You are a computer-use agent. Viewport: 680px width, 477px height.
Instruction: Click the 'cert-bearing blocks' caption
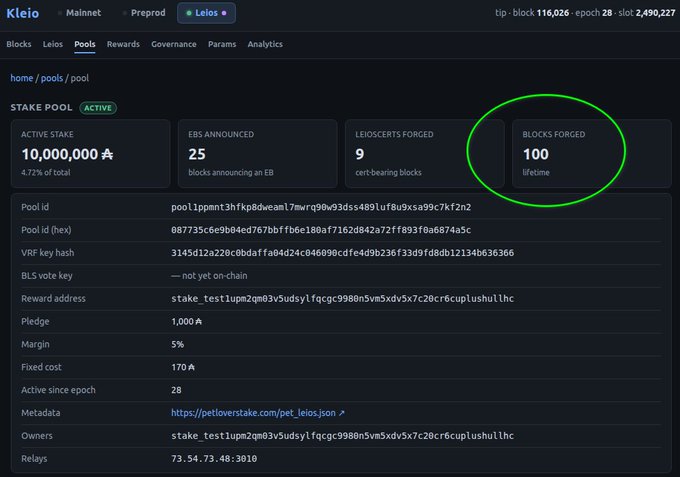[388, 173]
